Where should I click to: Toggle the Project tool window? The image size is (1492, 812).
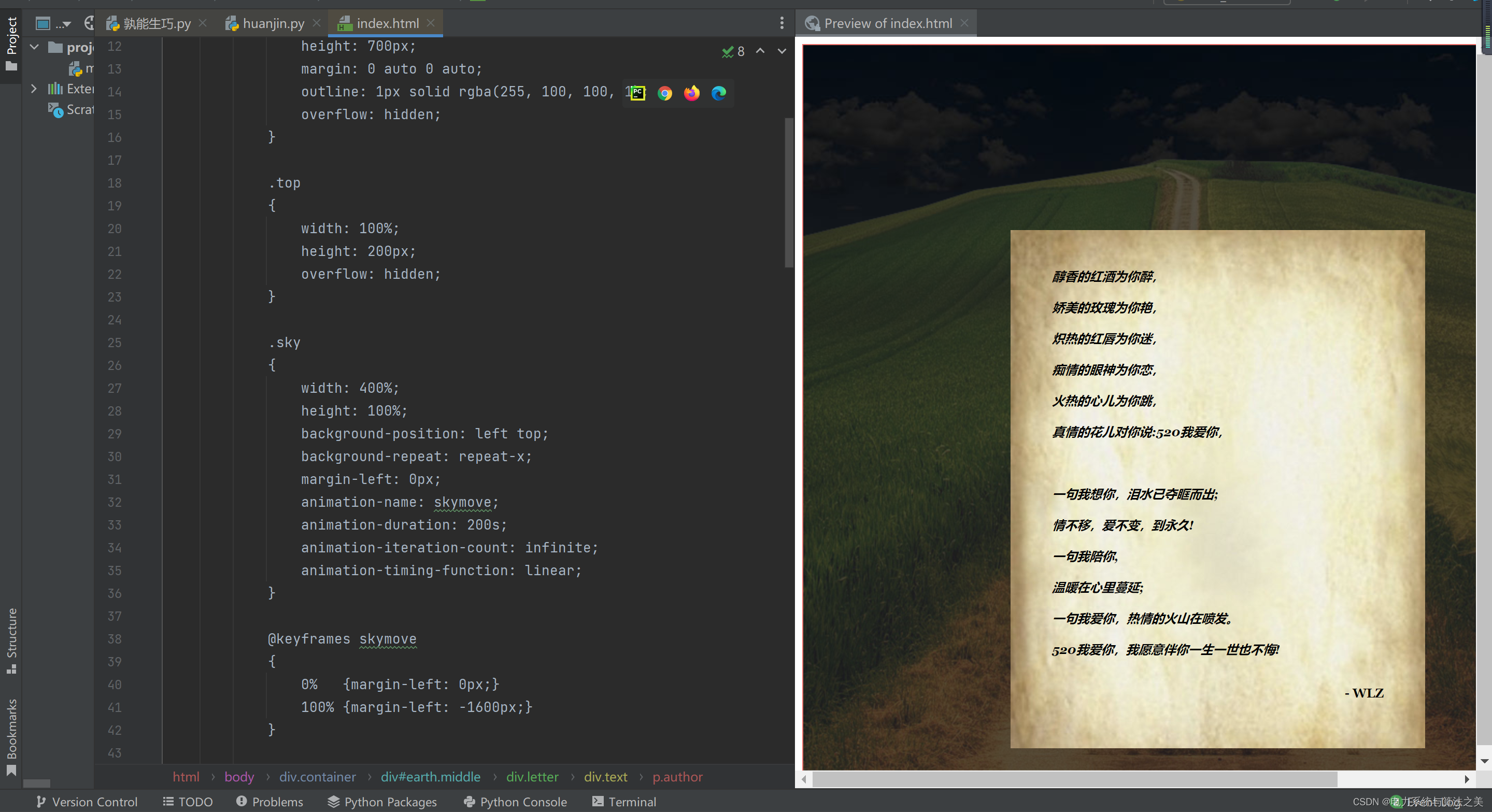11,41
